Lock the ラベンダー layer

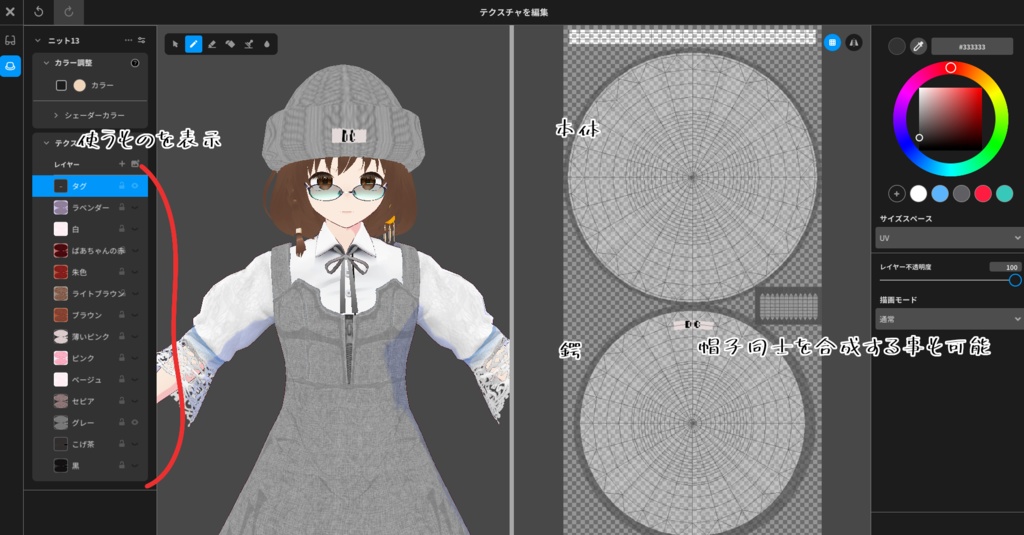pyautogui.click(x=121, y=208)
